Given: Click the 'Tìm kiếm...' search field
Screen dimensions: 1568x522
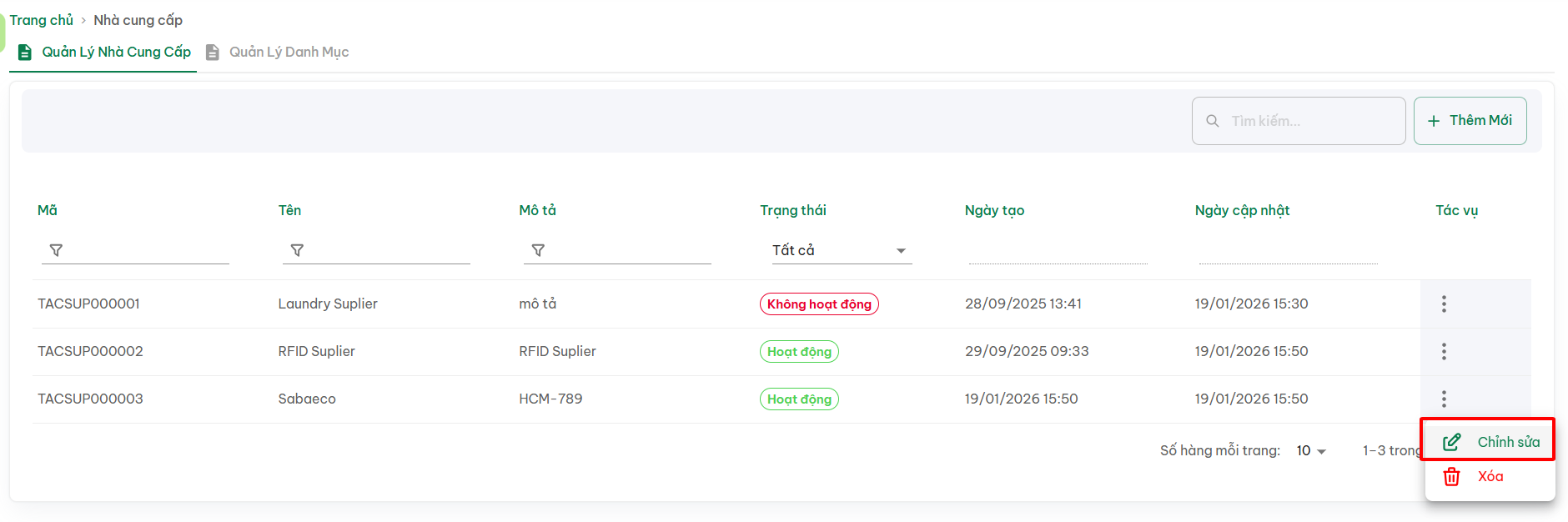Looking at the screenshot, I should [1309, 121].
